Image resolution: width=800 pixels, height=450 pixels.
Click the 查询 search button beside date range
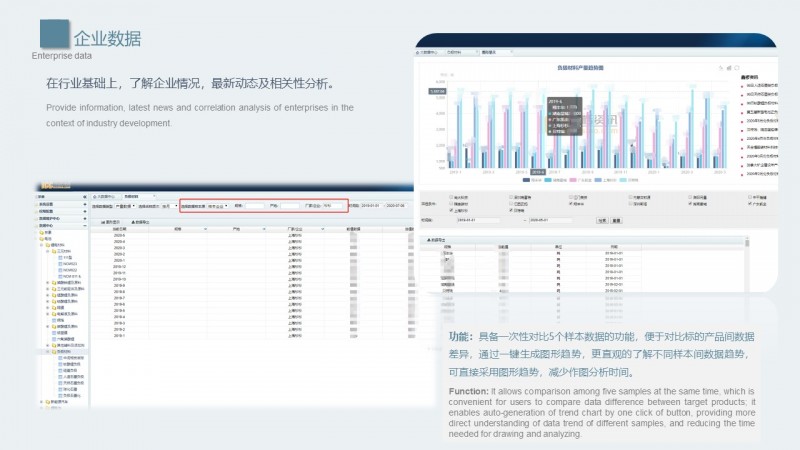click(600, 220)
